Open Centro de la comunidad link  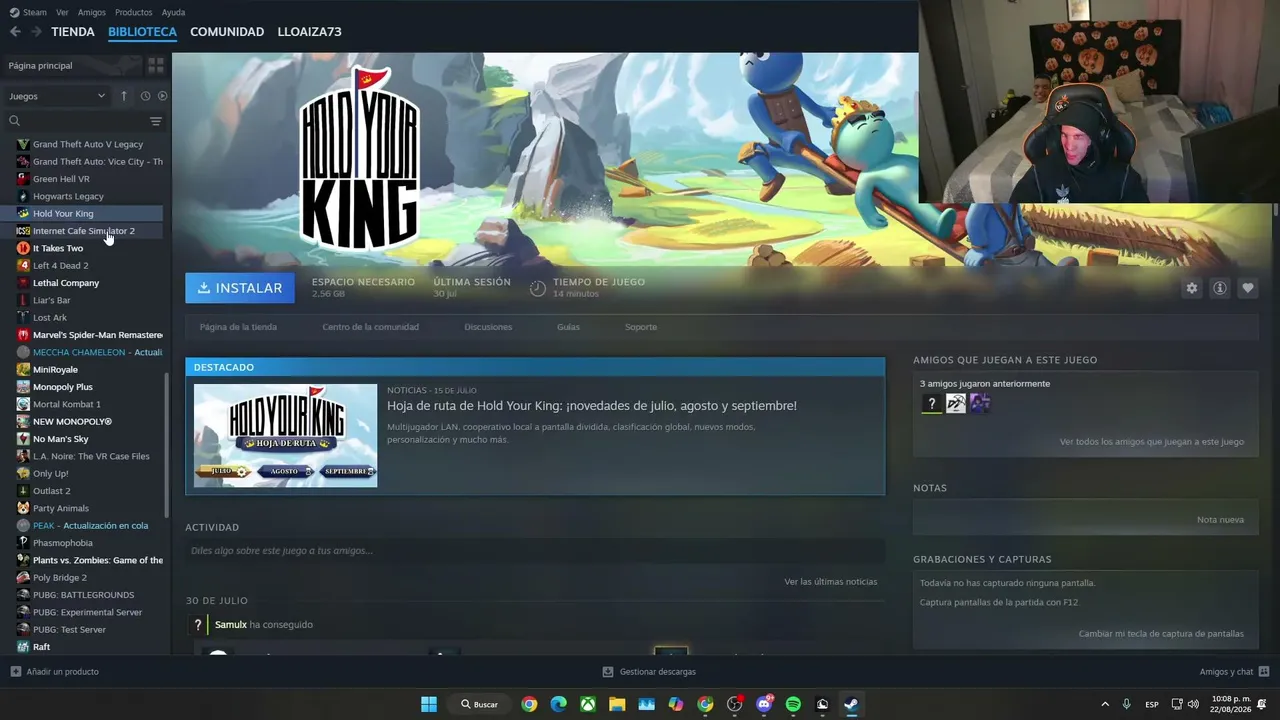(x=370, y=327)
